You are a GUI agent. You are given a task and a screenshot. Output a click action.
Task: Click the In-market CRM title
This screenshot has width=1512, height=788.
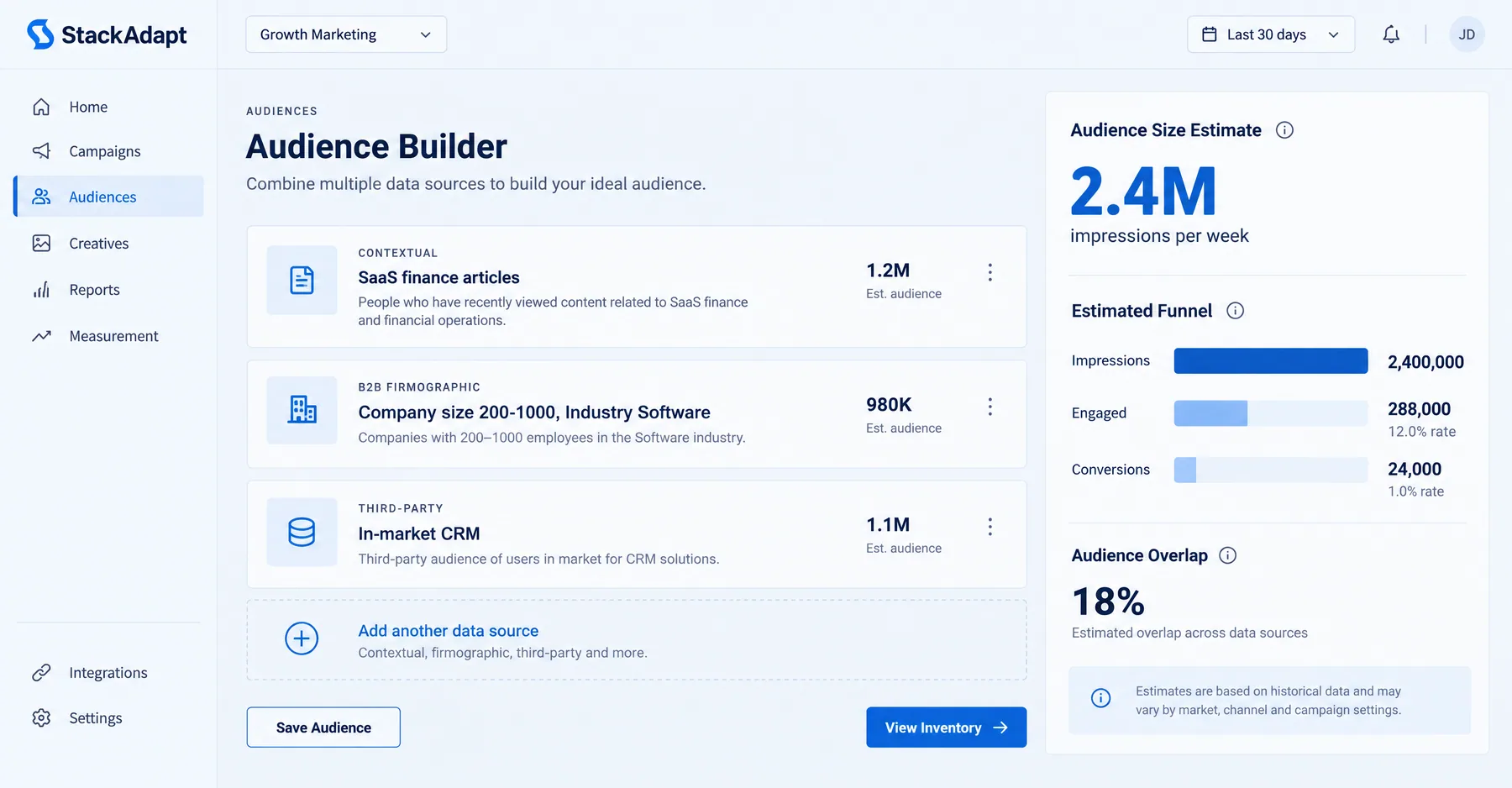(419, 533)
